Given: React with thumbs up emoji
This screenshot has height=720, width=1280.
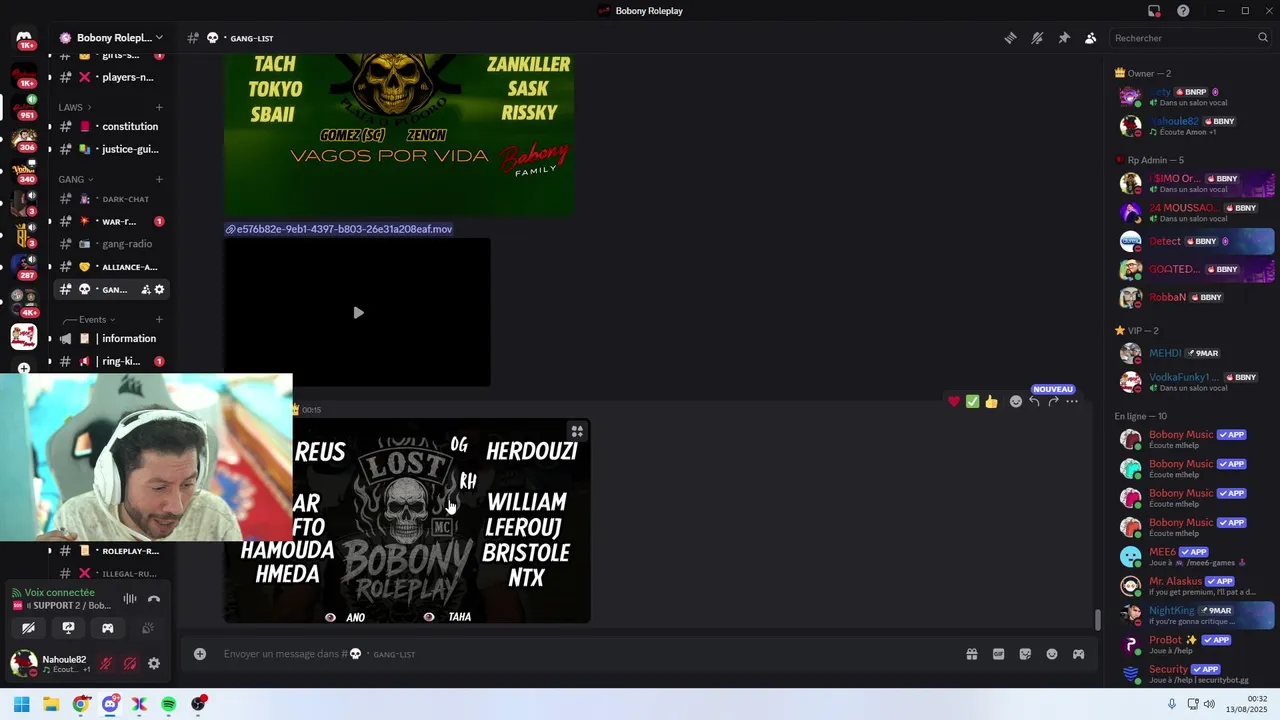Looking at the screenshot, I should click(991, 401).
